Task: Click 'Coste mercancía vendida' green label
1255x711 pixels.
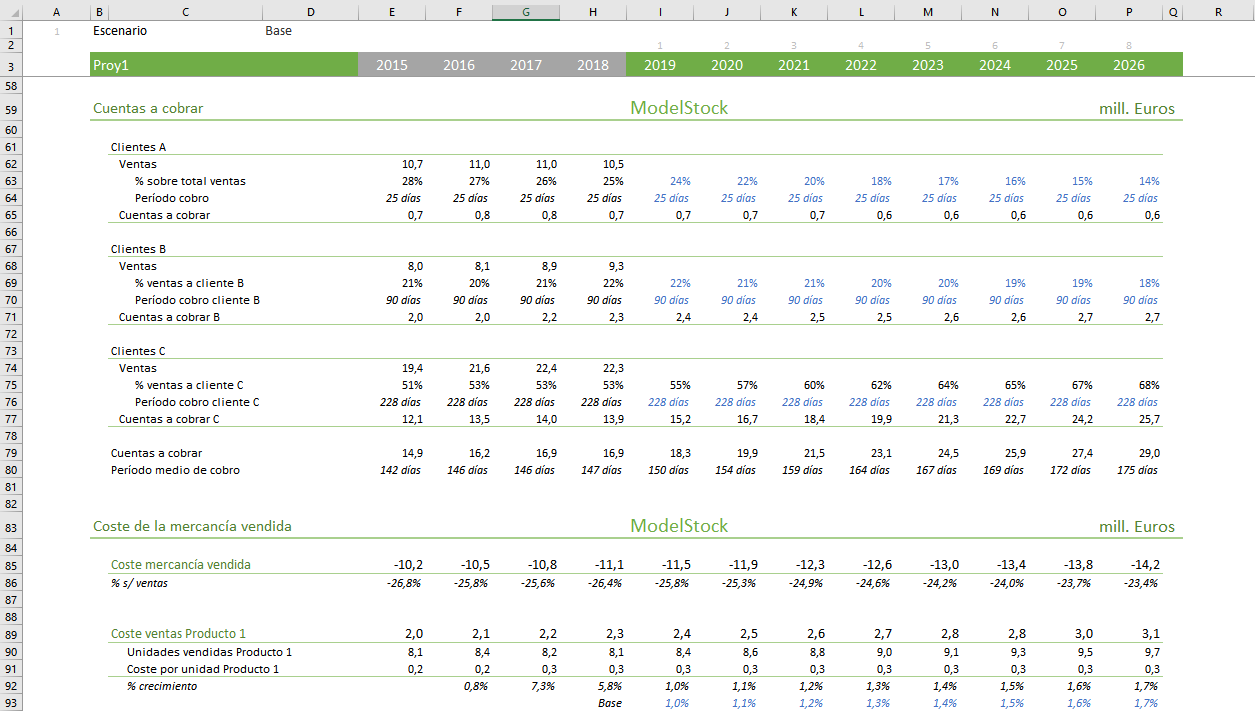Action: click(x=181, y=565)
